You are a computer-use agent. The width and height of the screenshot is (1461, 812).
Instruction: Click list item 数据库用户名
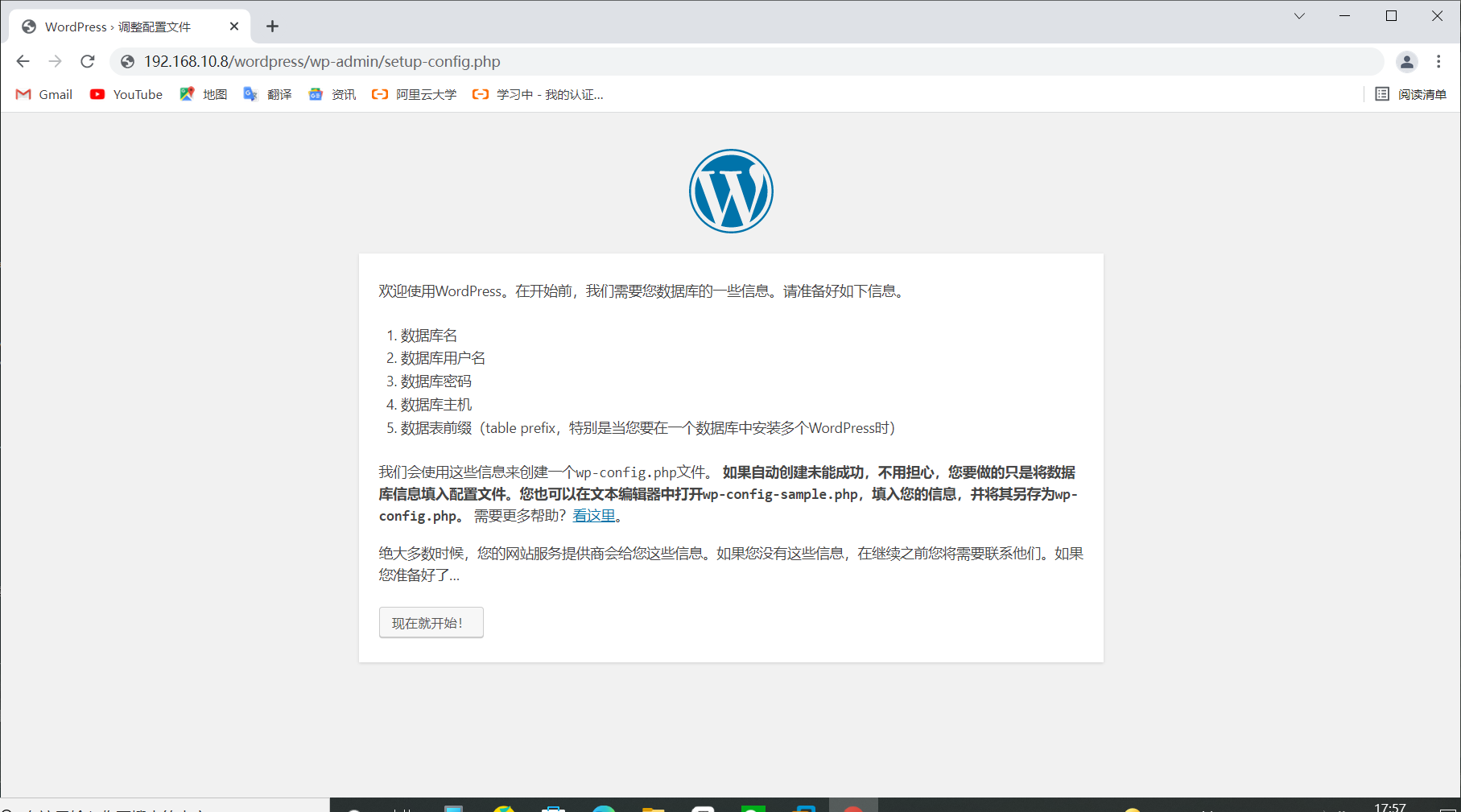(444, 358)
